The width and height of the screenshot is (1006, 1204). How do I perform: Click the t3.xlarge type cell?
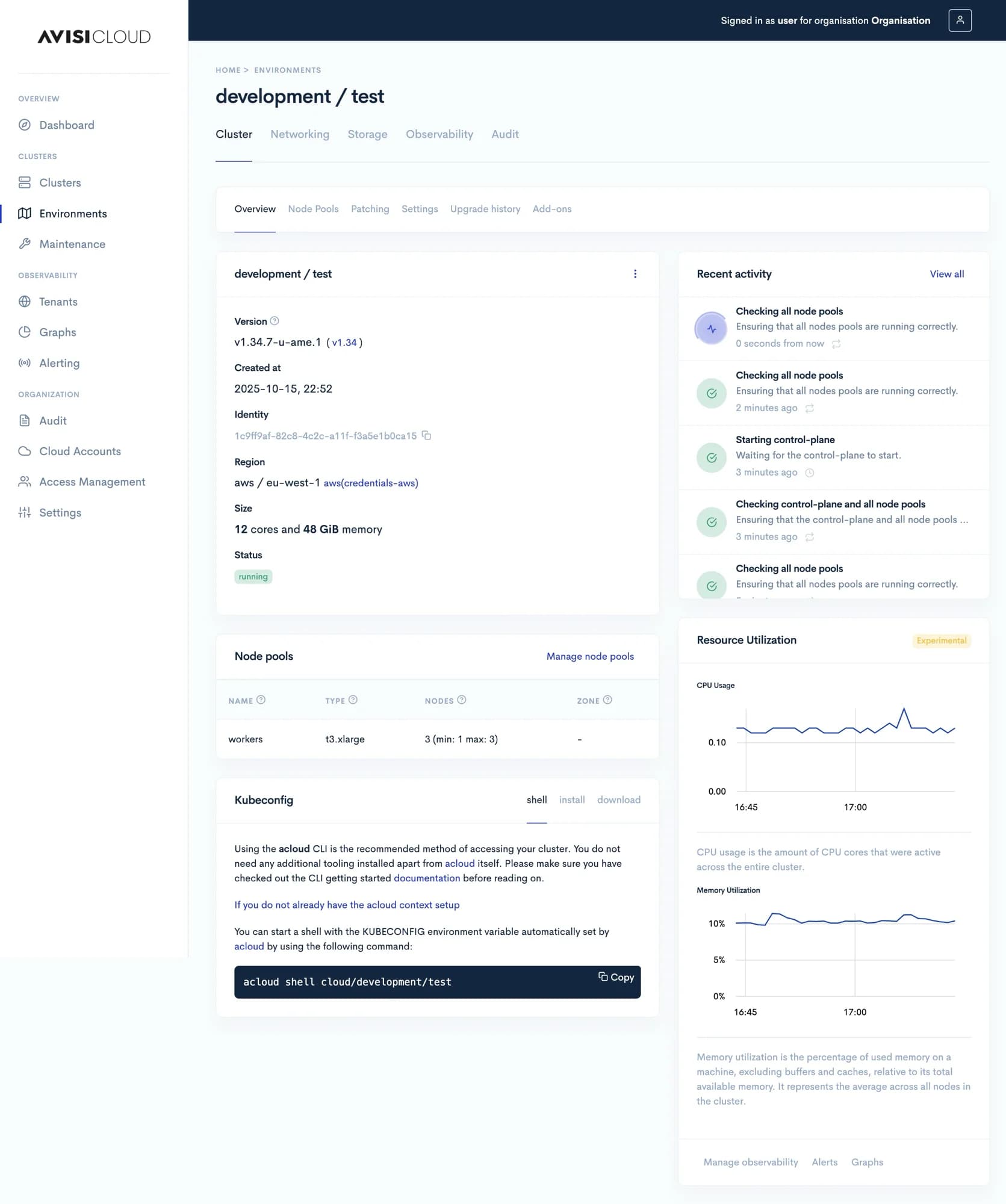[x=345, y=739]
